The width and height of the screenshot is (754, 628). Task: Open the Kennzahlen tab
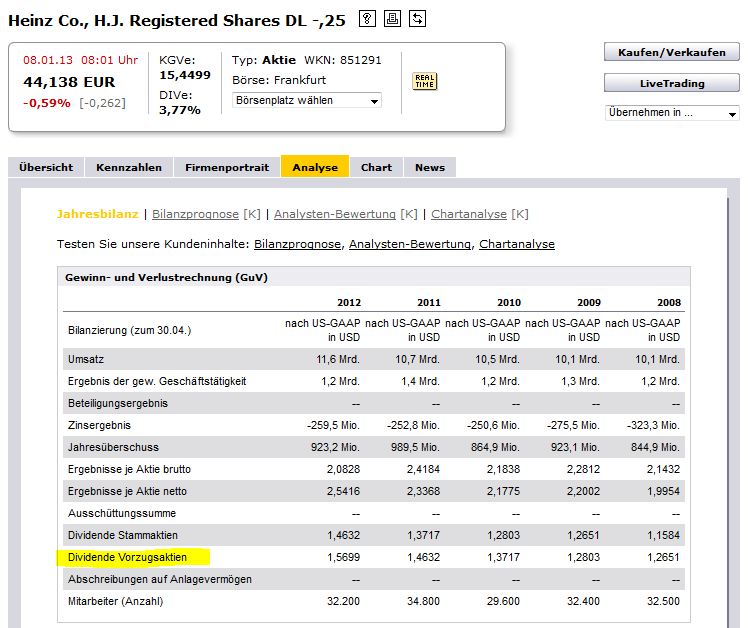tap(129, 167)
